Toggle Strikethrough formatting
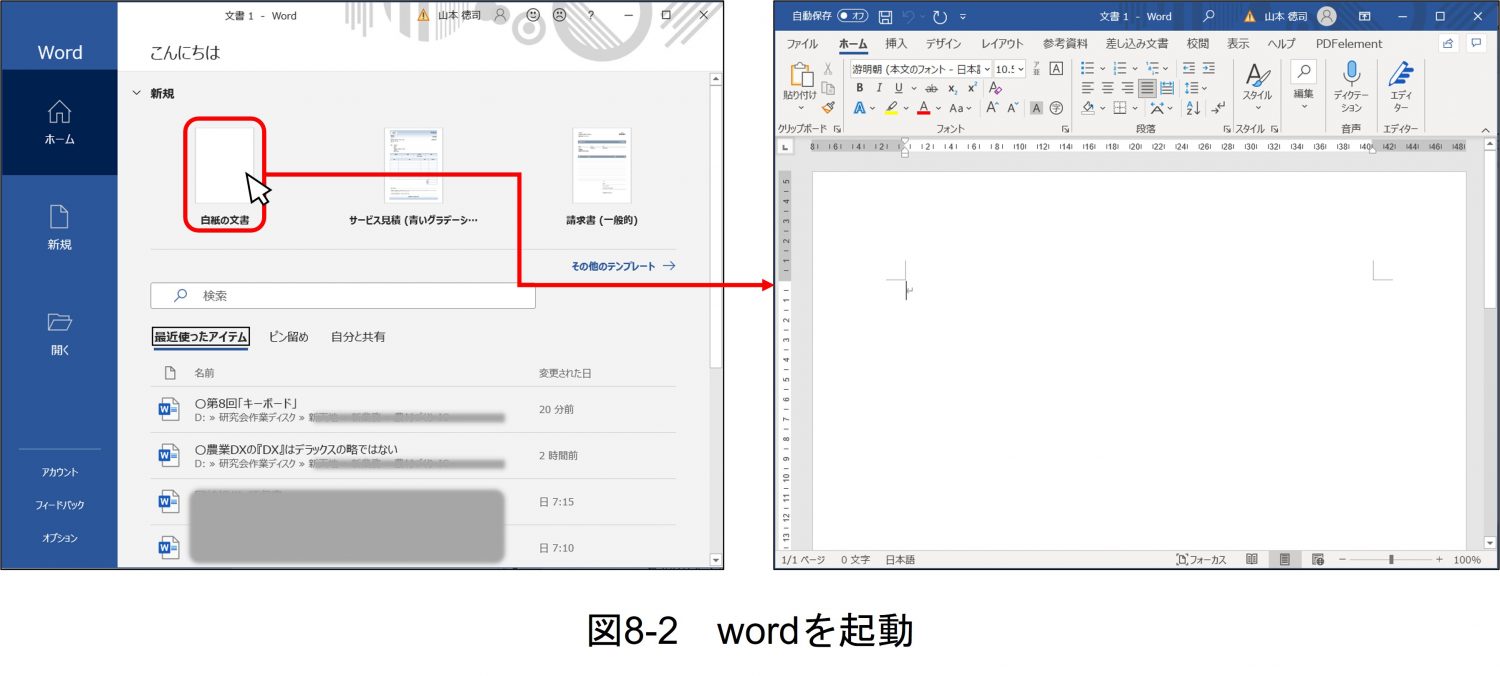This screenshot has height=676, width=1500. pyautogui.click(x=931, y=88)
